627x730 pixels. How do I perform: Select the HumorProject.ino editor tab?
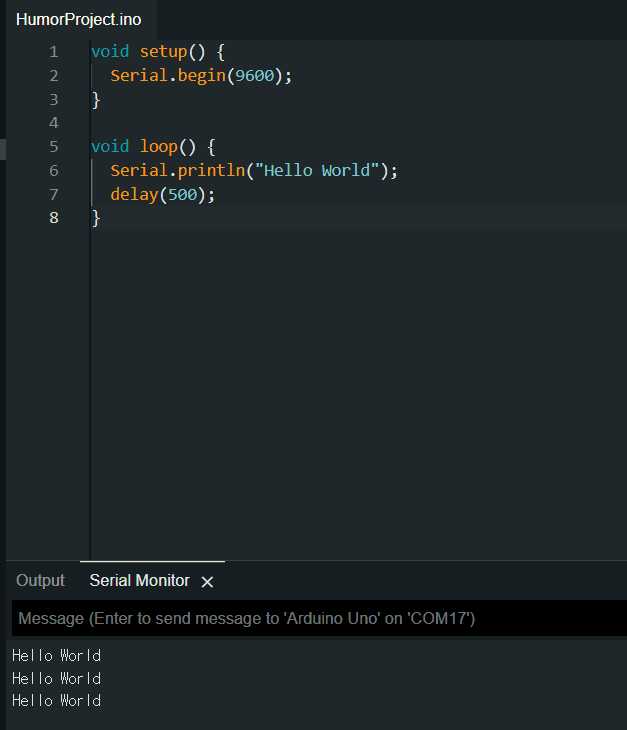point(78,20)
